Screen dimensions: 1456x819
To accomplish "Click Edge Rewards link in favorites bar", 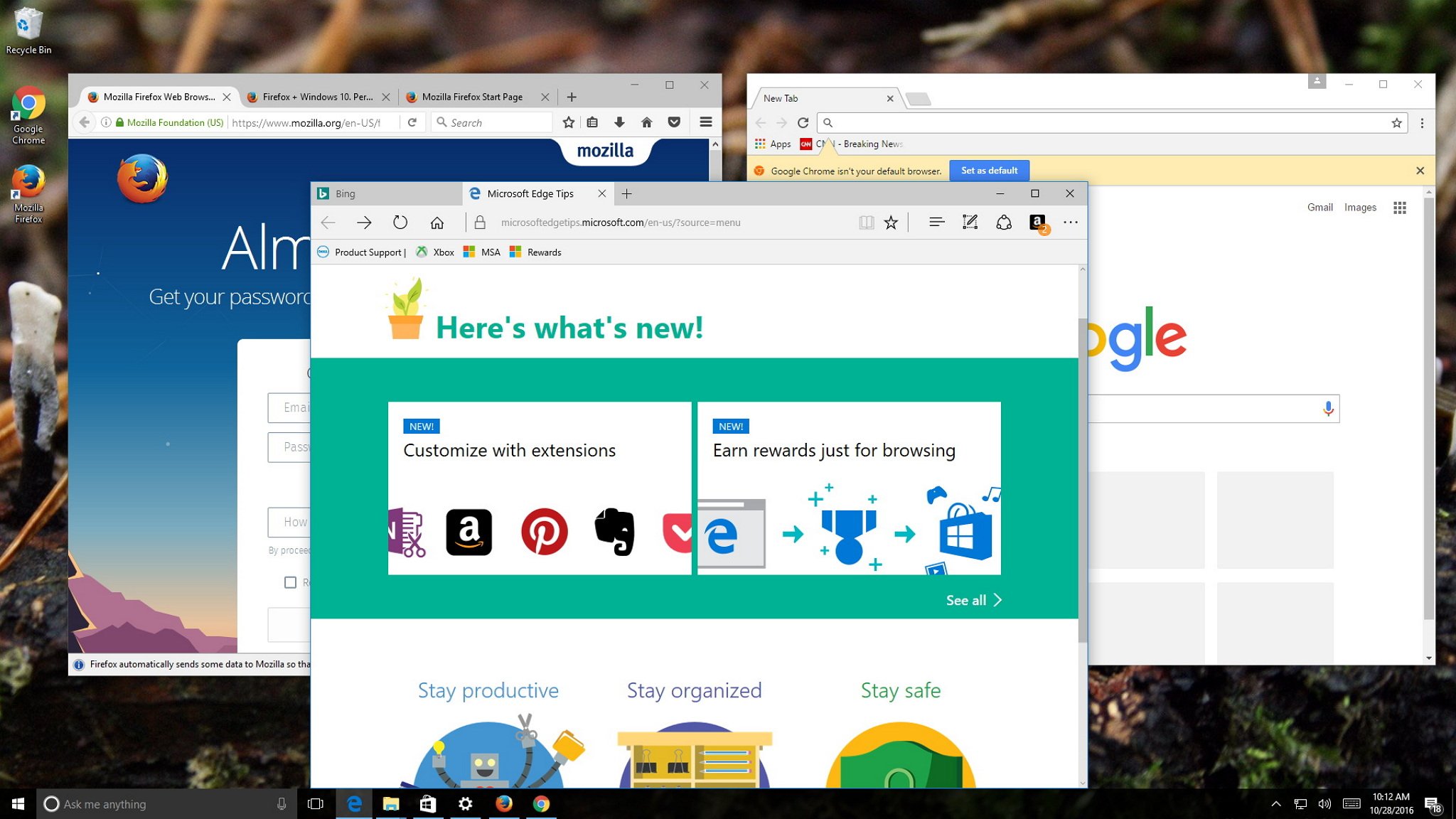I will tap(544, 252).
